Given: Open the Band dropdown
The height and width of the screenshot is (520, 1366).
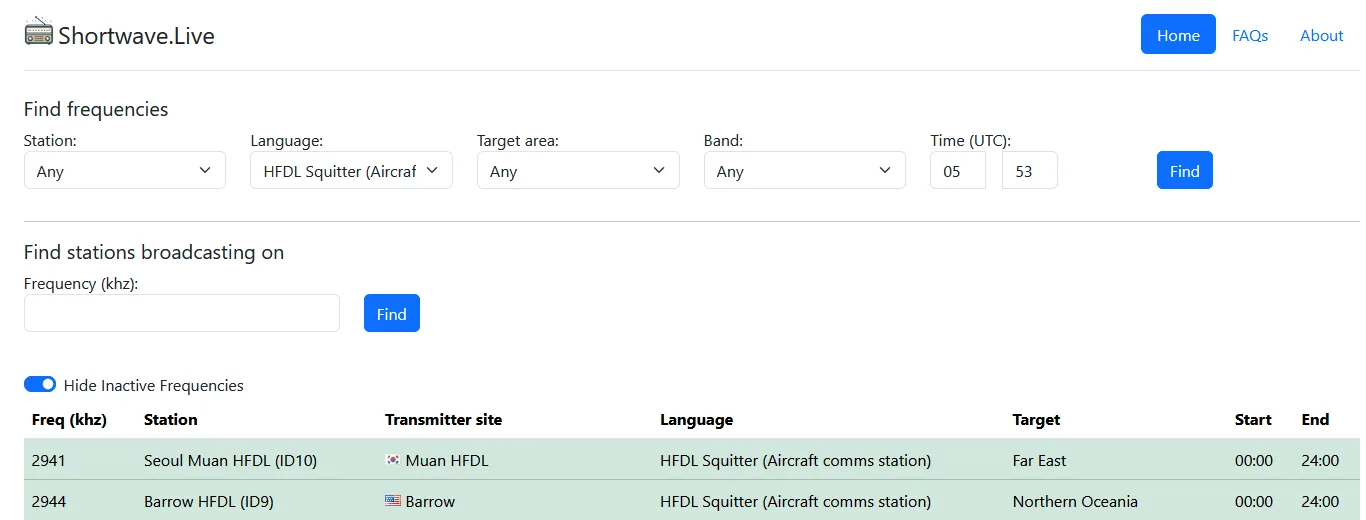Looking at the screenshot, I should point(805,171).
